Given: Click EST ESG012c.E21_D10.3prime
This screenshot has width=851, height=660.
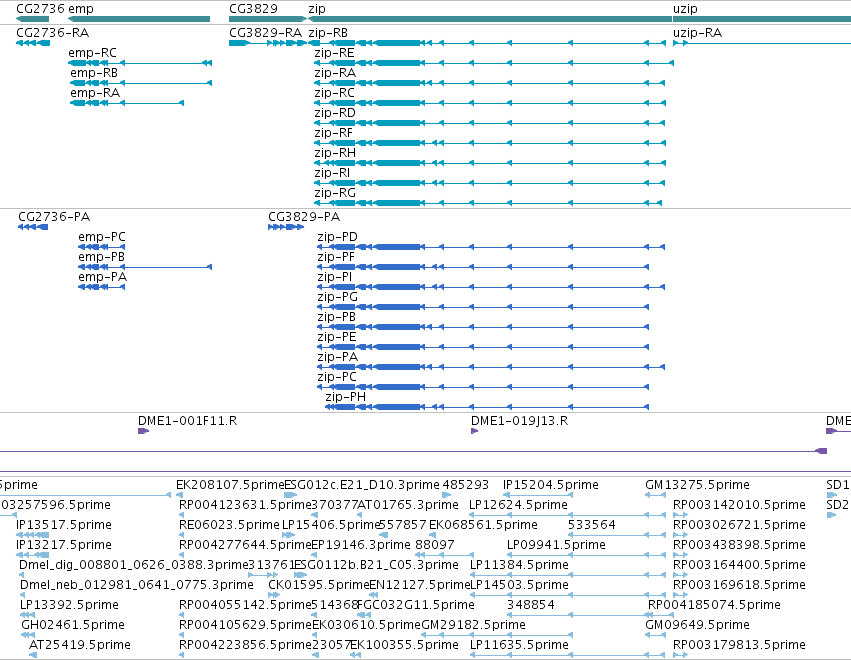Looking at the screenshot, I should (362, 485).
